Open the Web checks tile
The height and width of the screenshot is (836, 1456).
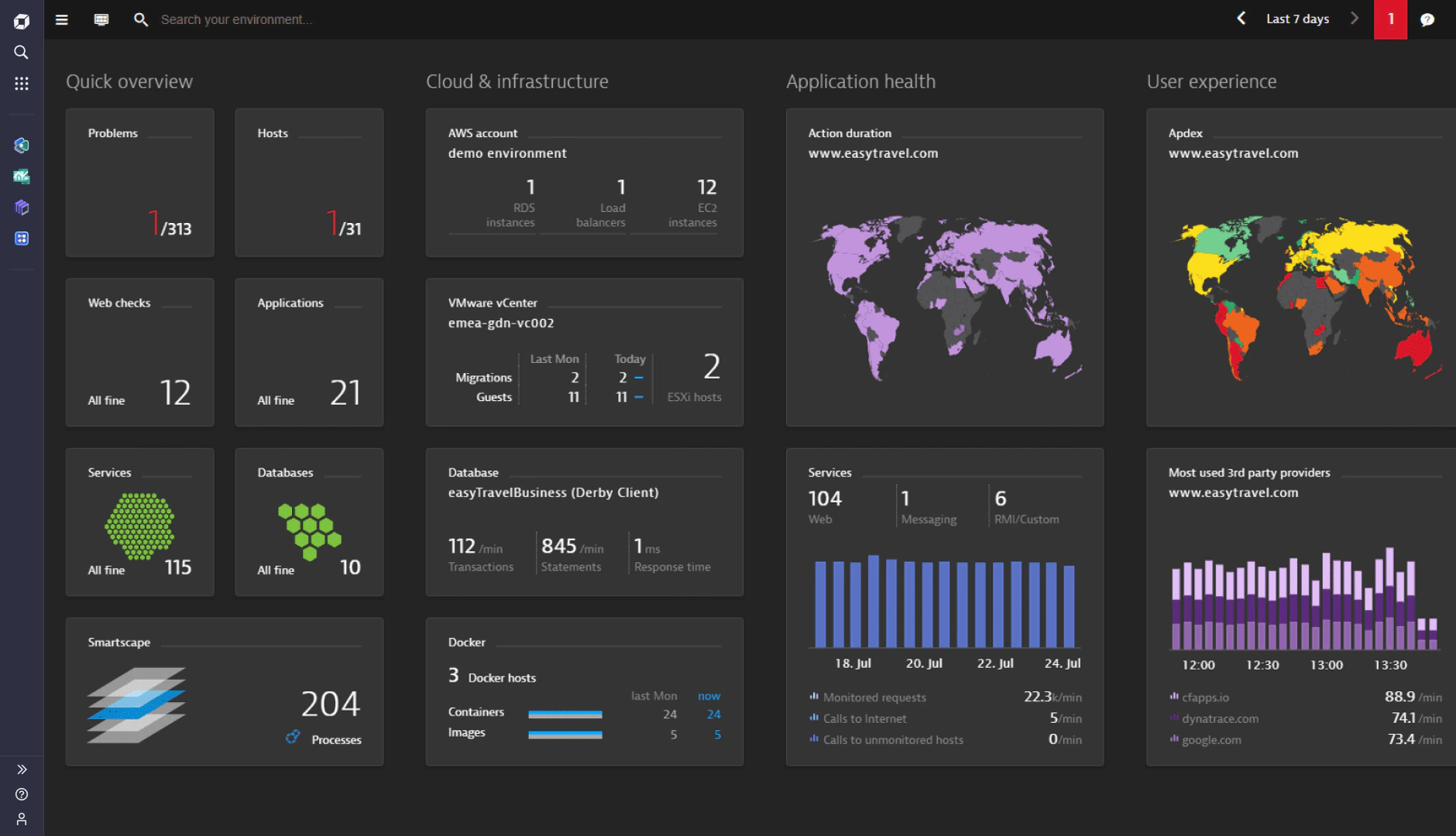(140, 352)
